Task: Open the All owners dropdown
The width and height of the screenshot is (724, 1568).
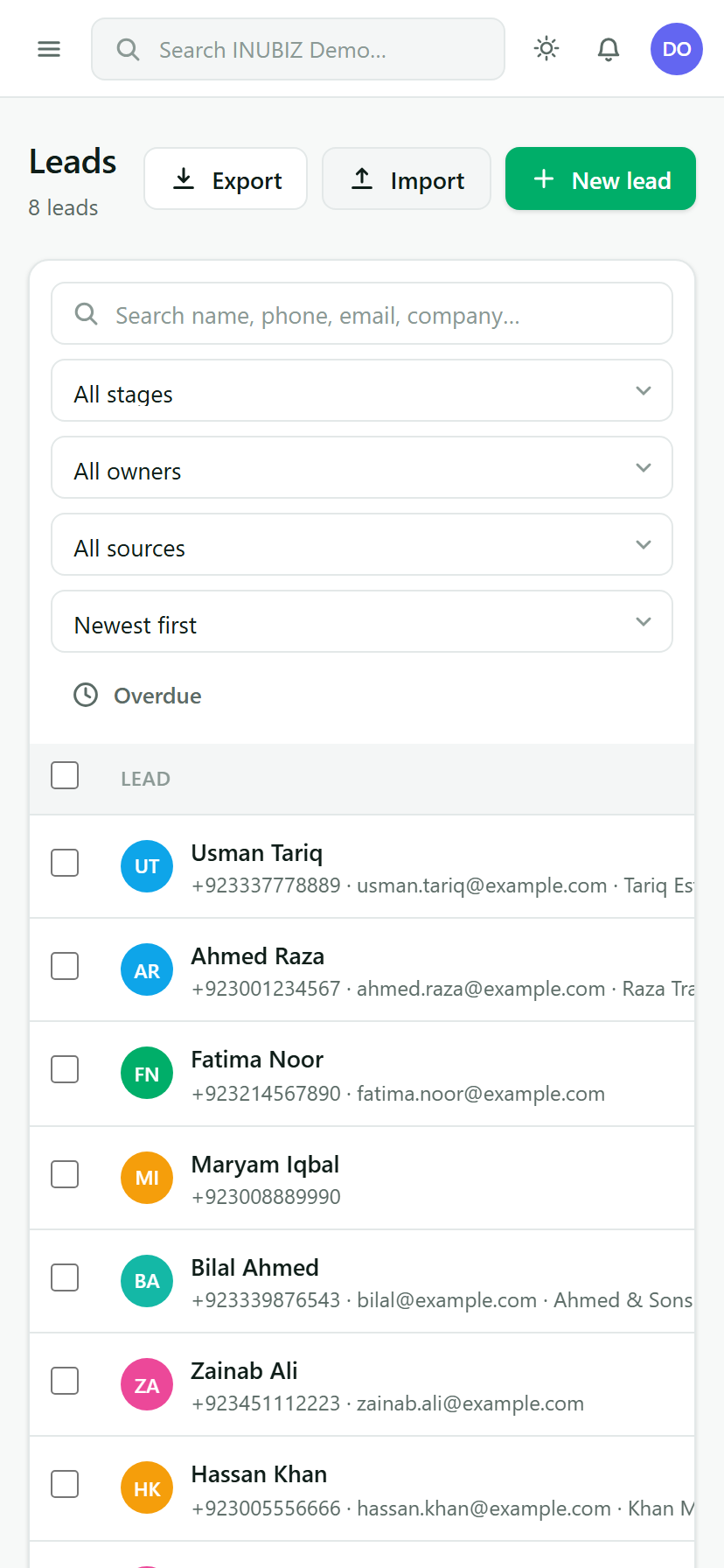Action: (x=362, y=467)
